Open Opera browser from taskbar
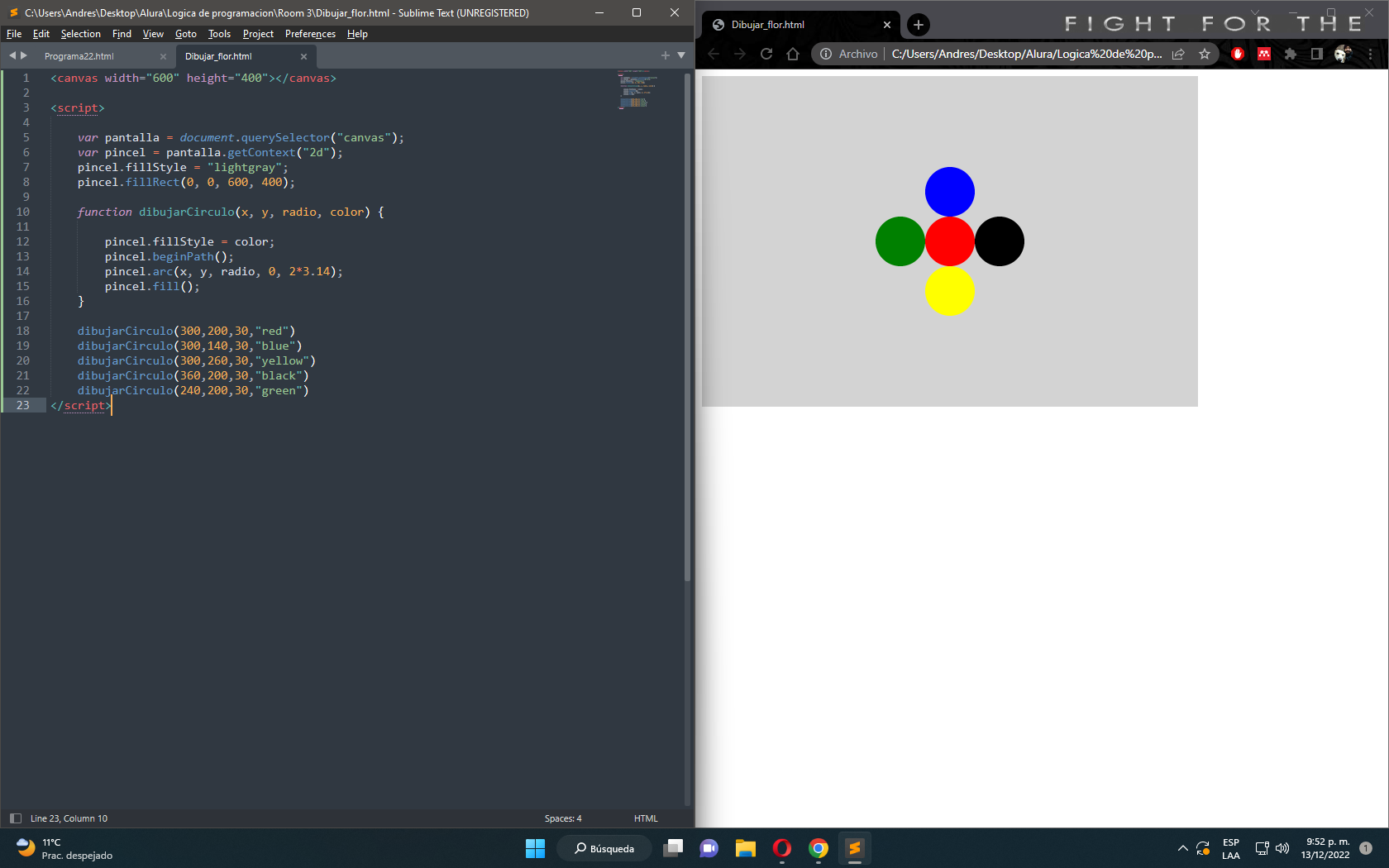Image resolution: width=1389 pixels, height=868 pixels. (x=782, y=848)
